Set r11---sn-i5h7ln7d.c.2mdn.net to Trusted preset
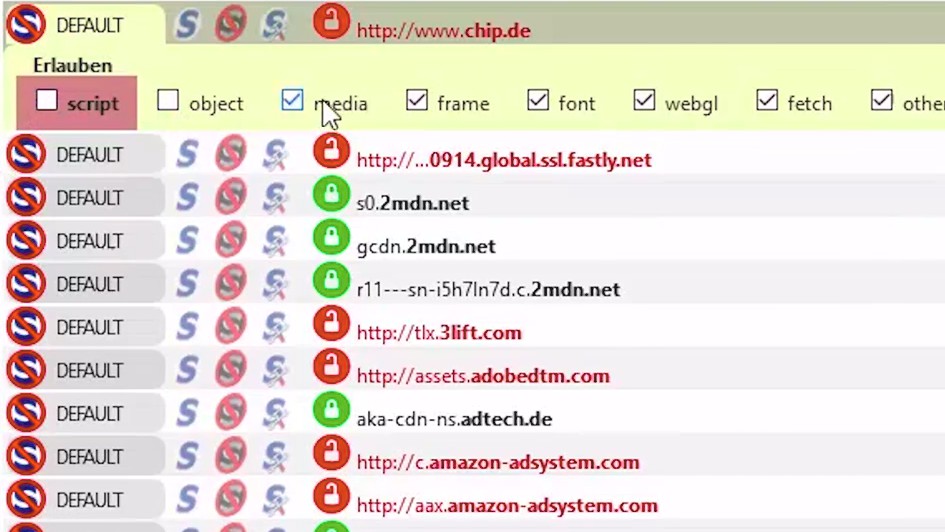The height and width of the screenshot is (532, 945). [x=187, y=284]
